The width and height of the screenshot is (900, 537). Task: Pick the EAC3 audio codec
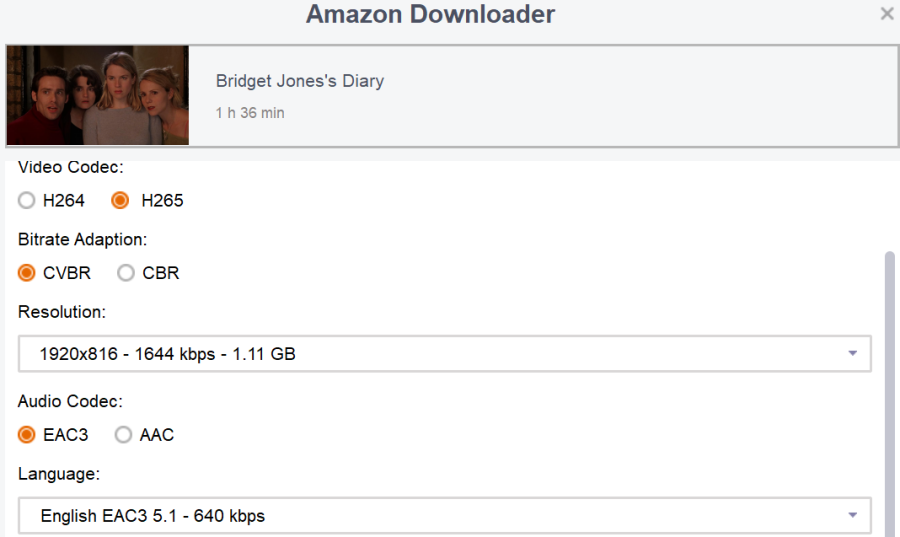(27, 435)
